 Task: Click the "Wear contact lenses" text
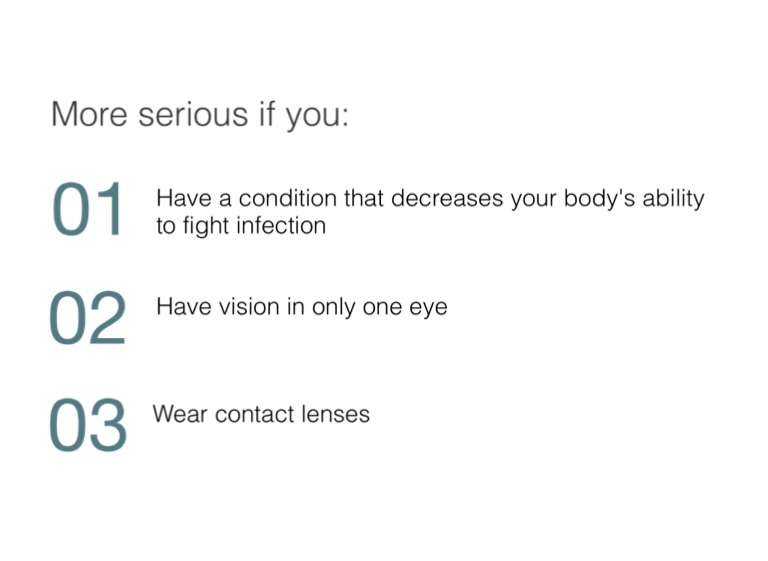click(x=261, y=414)
